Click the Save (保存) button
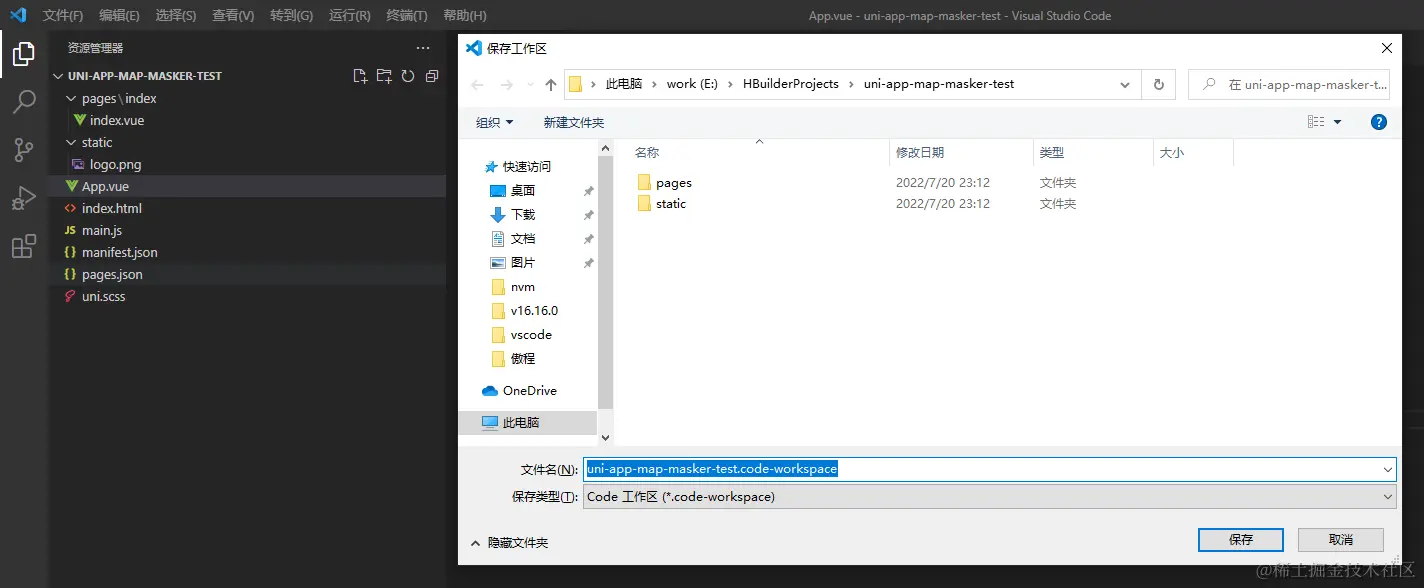 coord(1240,539)
